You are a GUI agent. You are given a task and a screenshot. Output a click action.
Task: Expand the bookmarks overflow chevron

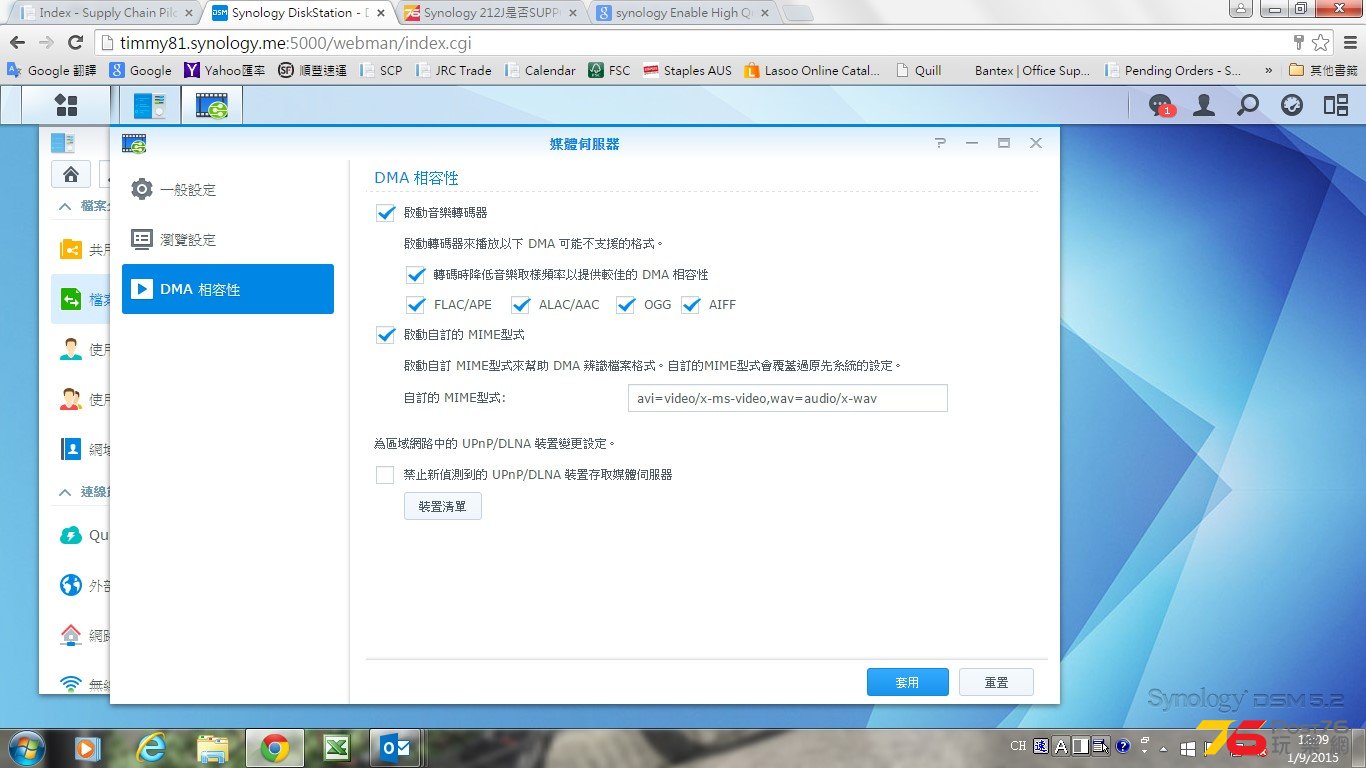(x=1268, y=70)
